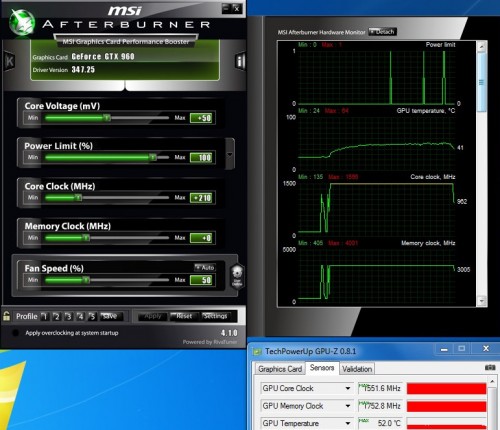Click the Afterburner version 4.1.0 label
This screenshot has height=430, width=500.
[x=229, y=333]
